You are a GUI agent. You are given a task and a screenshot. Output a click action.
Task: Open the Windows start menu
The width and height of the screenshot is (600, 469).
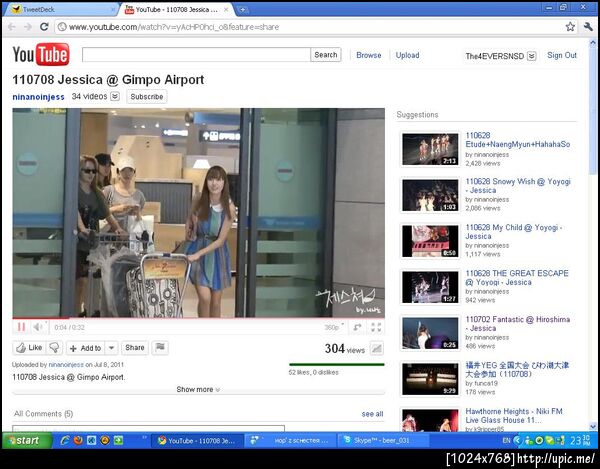(x=27, y=440)
